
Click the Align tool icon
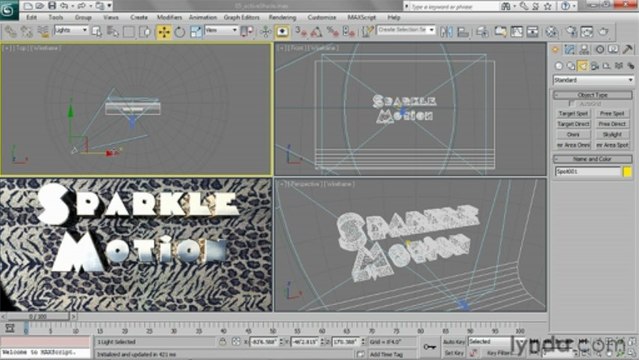pos(463,32)
